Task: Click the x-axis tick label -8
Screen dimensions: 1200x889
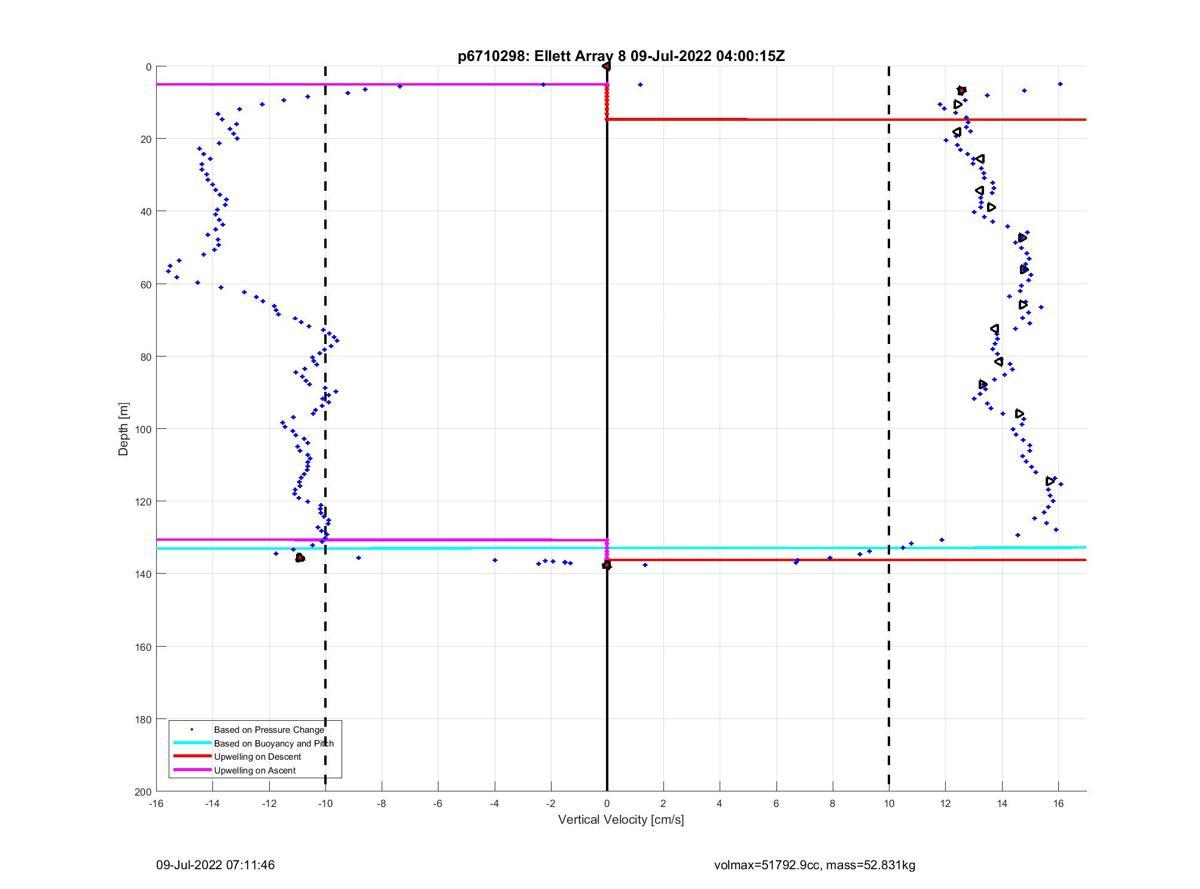Action: point(381,803)
